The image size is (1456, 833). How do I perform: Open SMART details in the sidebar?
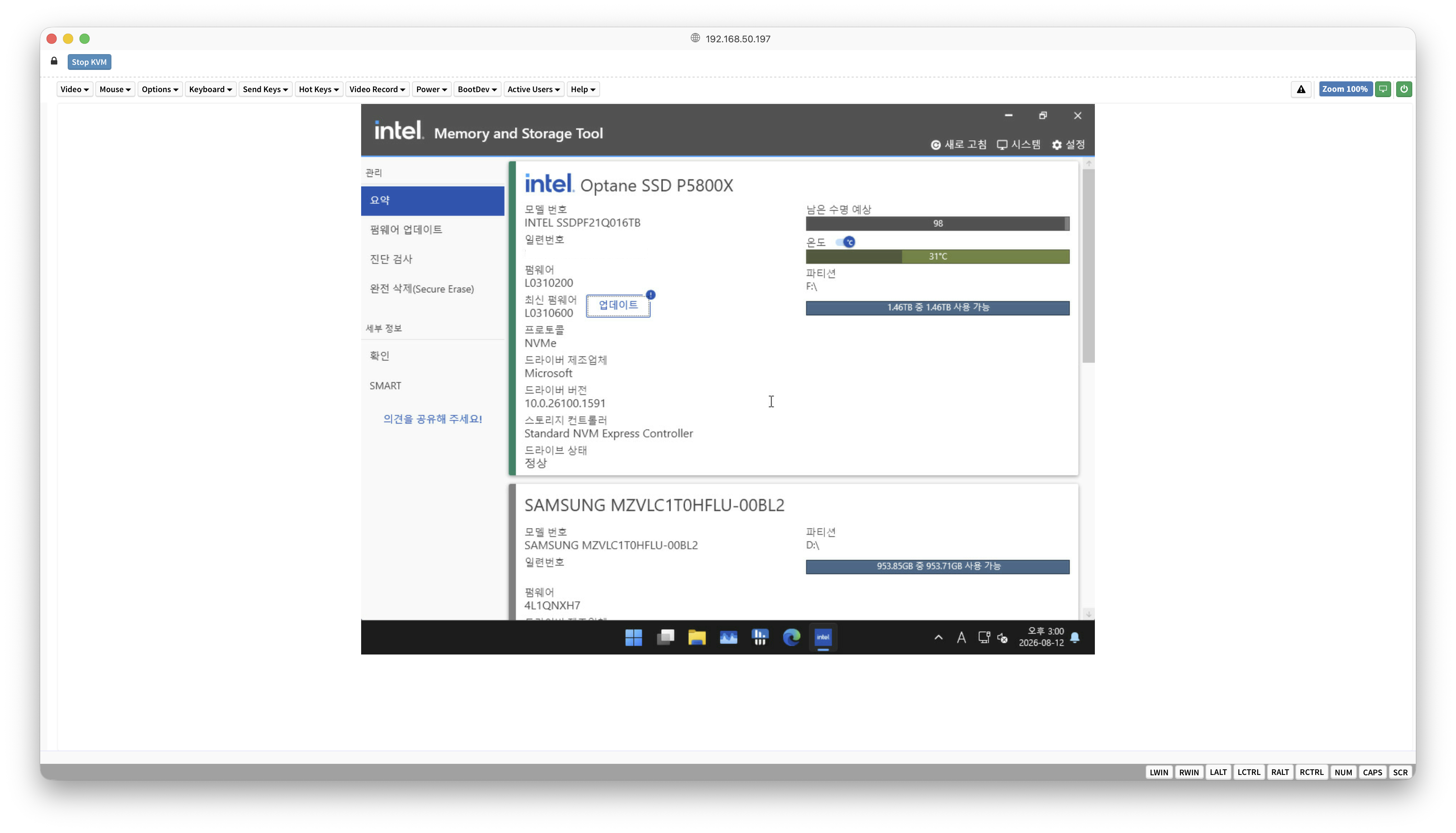[x=432, y=386]
